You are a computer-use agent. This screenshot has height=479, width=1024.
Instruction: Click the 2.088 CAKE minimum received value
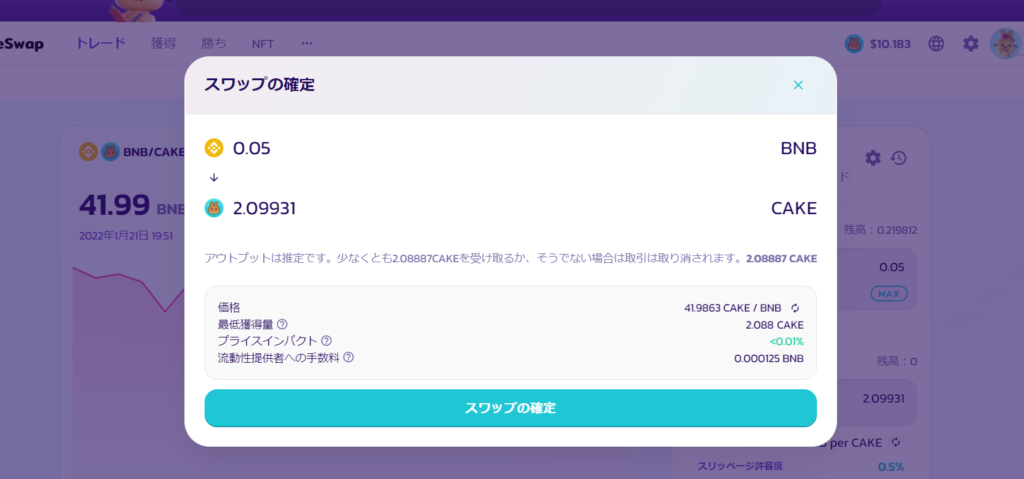775,325
